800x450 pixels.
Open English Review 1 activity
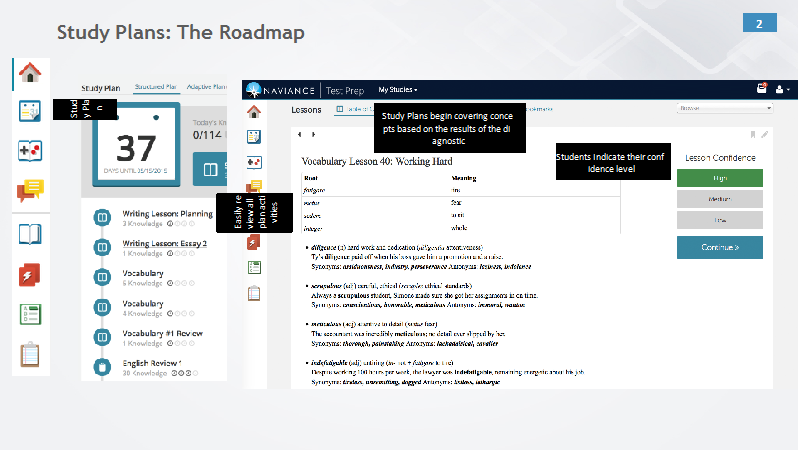(x=152, y=363)
